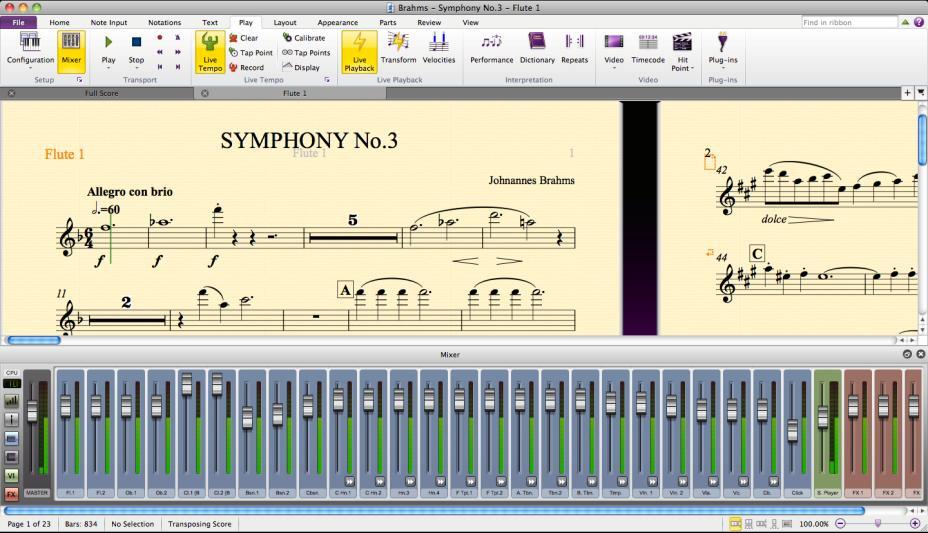
Task: Show Live Playback Velocities
Action: (x=439, y=48)
